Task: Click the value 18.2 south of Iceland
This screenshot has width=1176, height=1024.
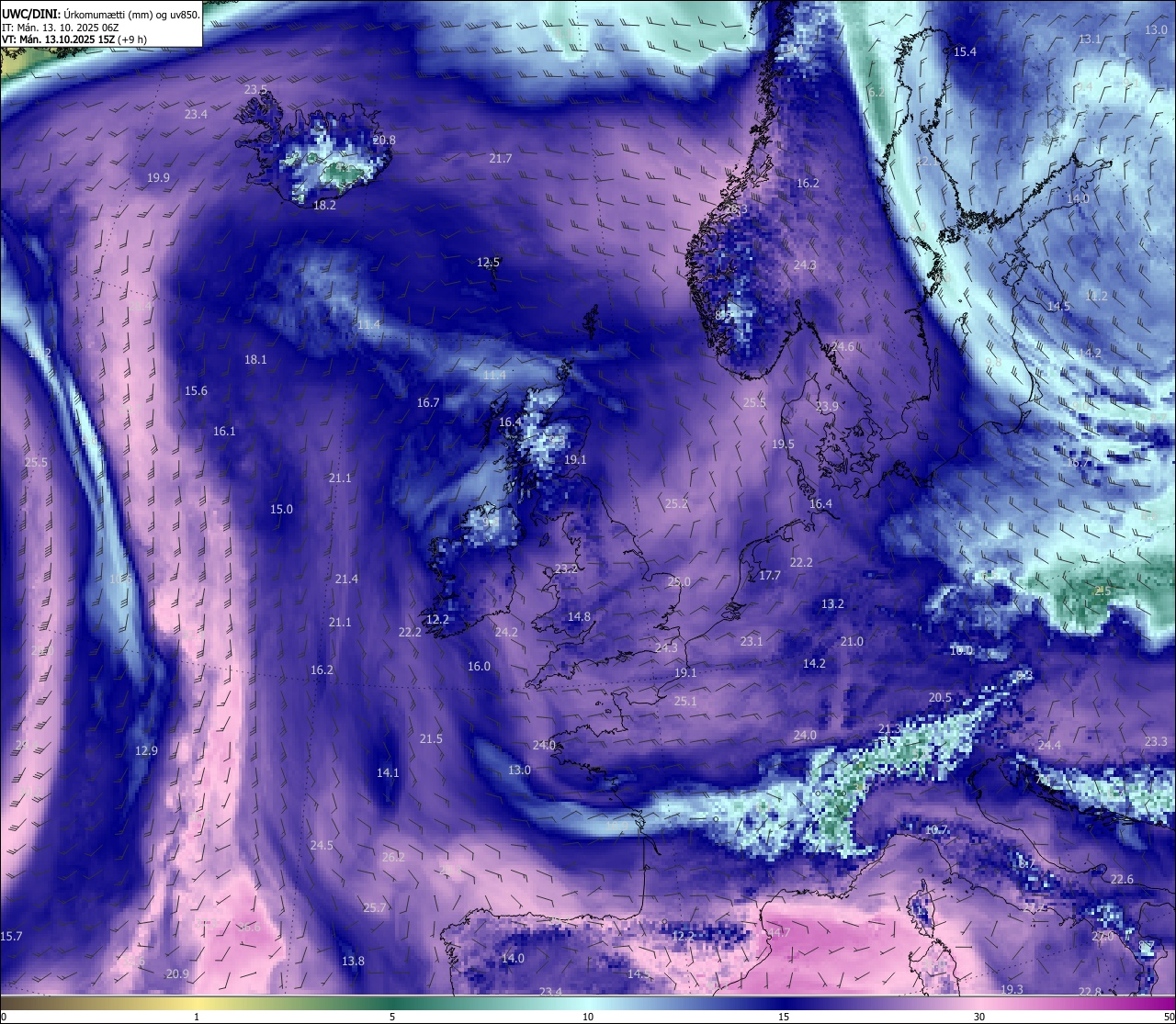Action: coord(324,206)
